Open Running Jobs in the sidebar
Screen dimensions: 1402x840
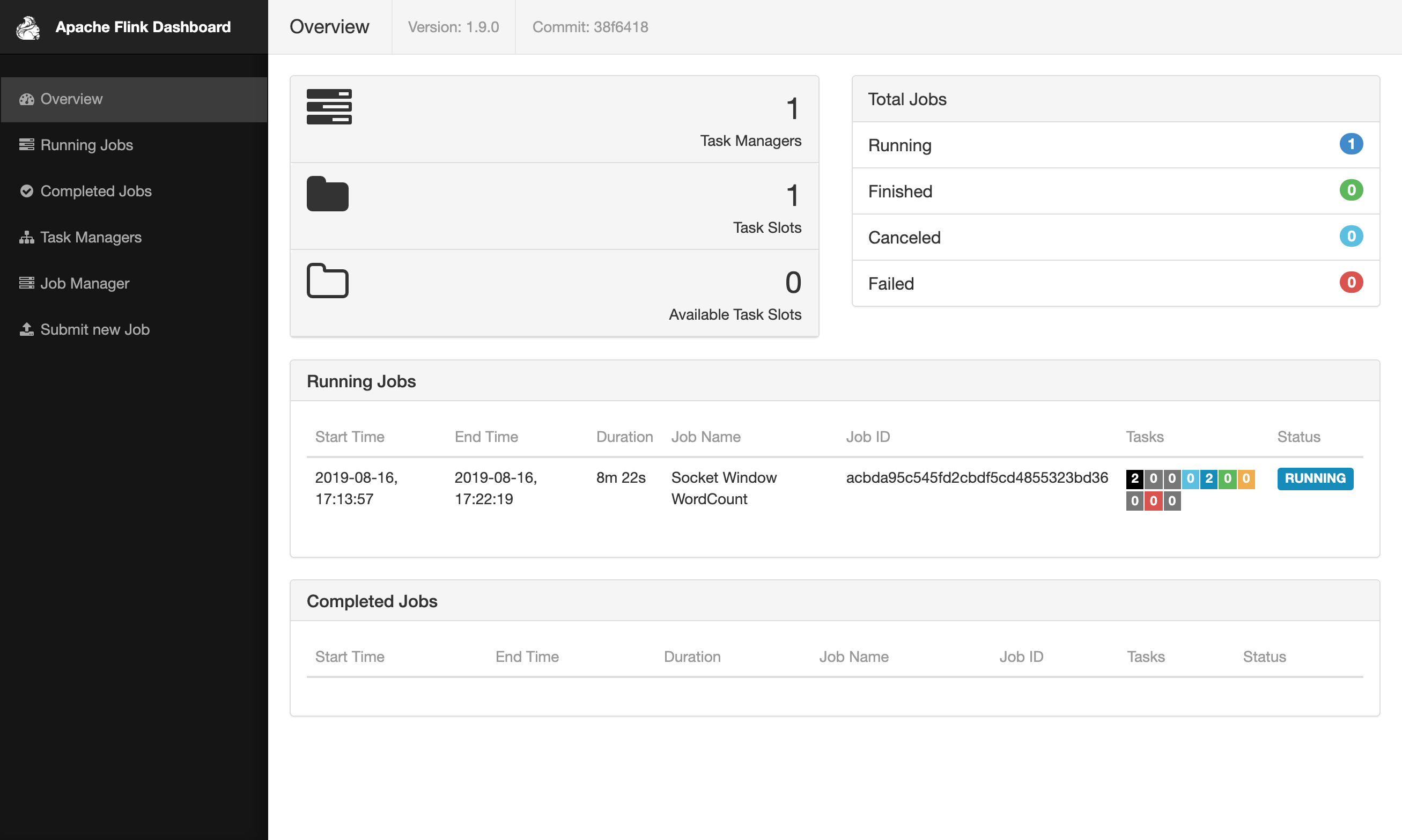click(134, 145)
